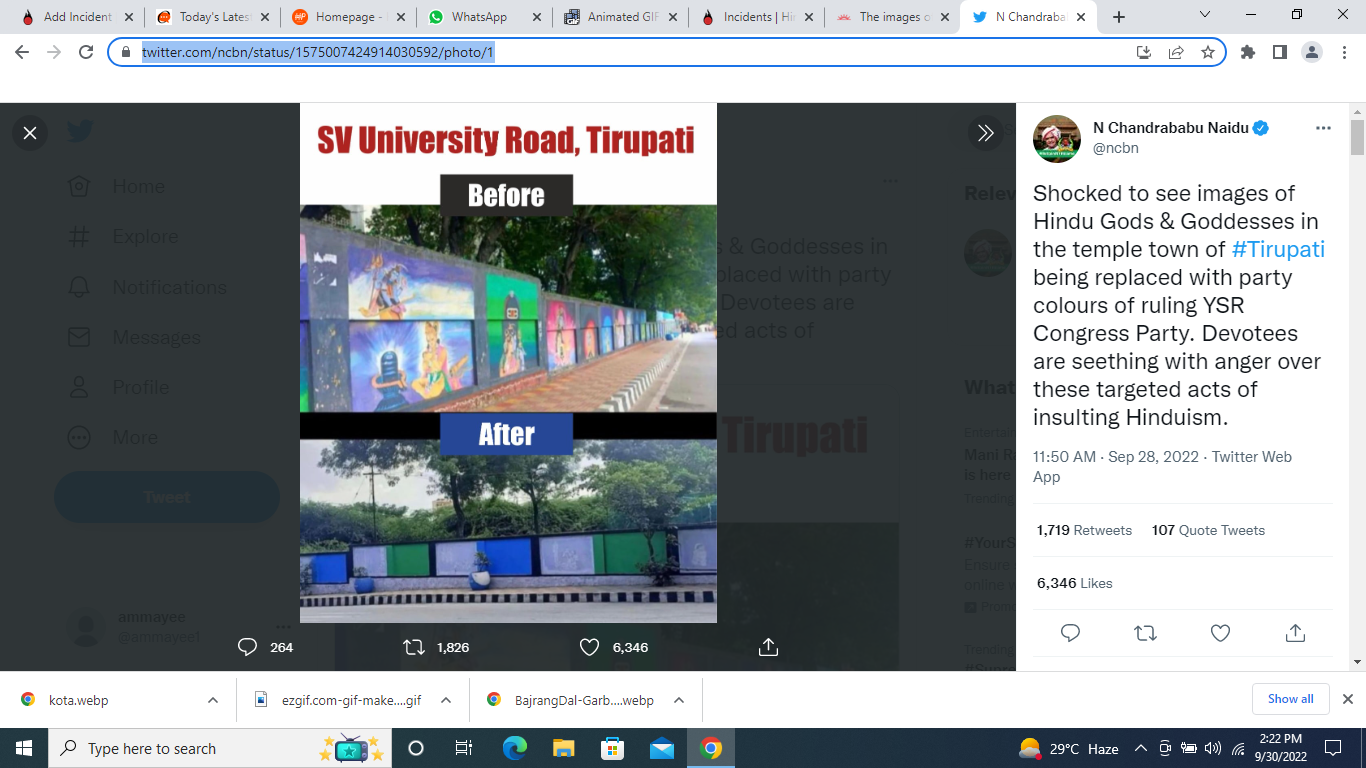Switch to the Homepage tab
The width and height of the screenshot is (1366, 768).
pyautogui.click(x=349, y=17)
